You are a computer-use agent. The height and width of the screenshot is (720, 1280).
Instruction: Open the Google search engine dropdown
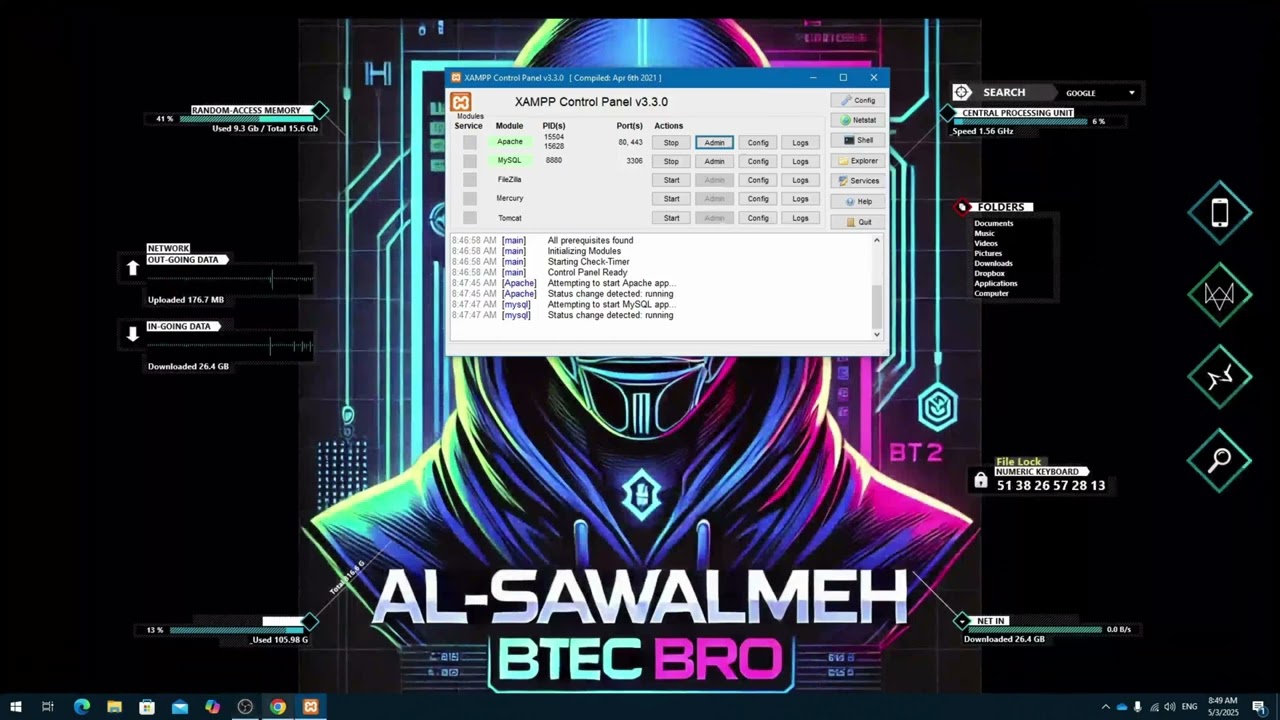point(1132,93)
